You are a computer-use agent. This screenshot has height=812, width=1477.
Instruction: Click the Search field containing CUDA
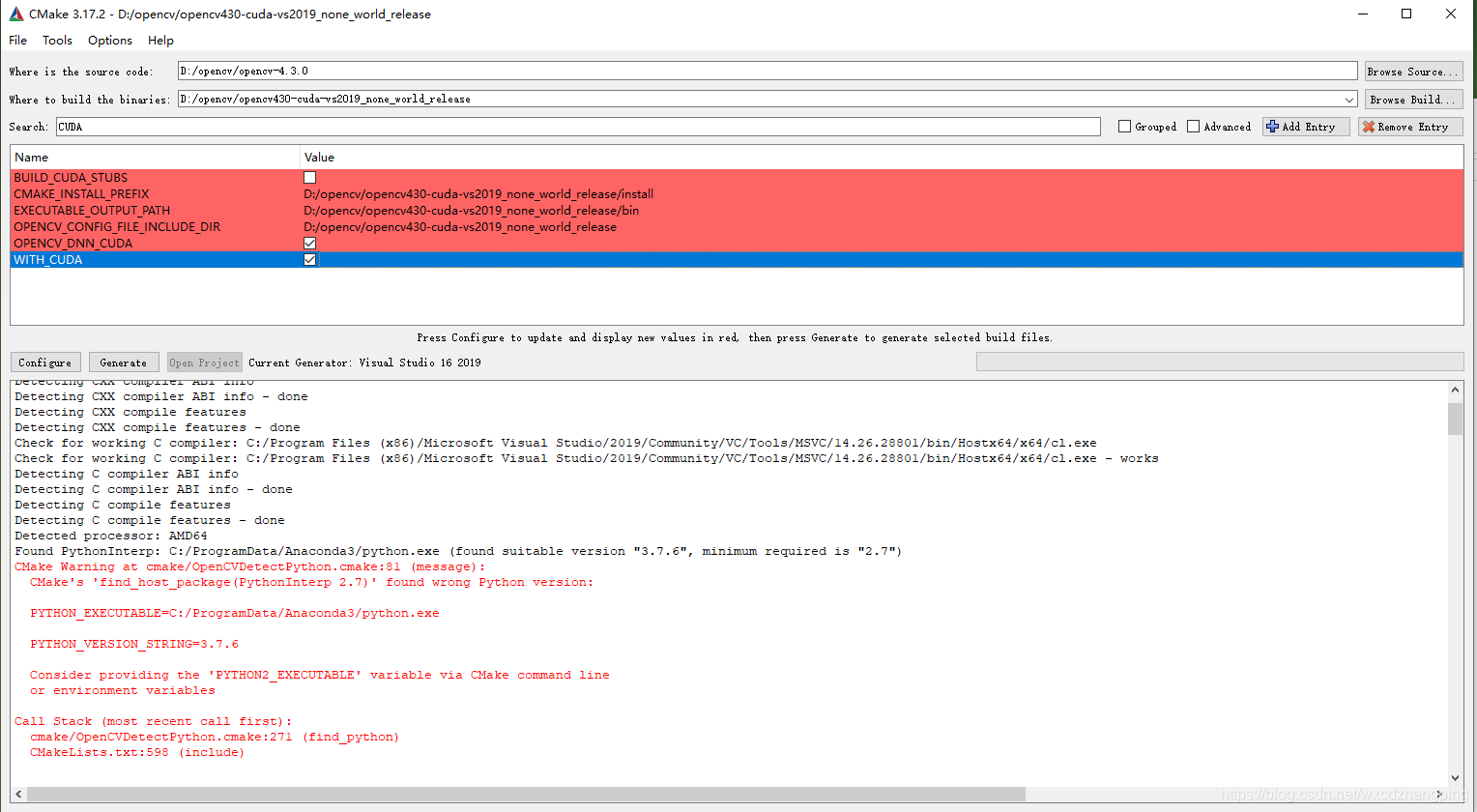pos(578,127)
